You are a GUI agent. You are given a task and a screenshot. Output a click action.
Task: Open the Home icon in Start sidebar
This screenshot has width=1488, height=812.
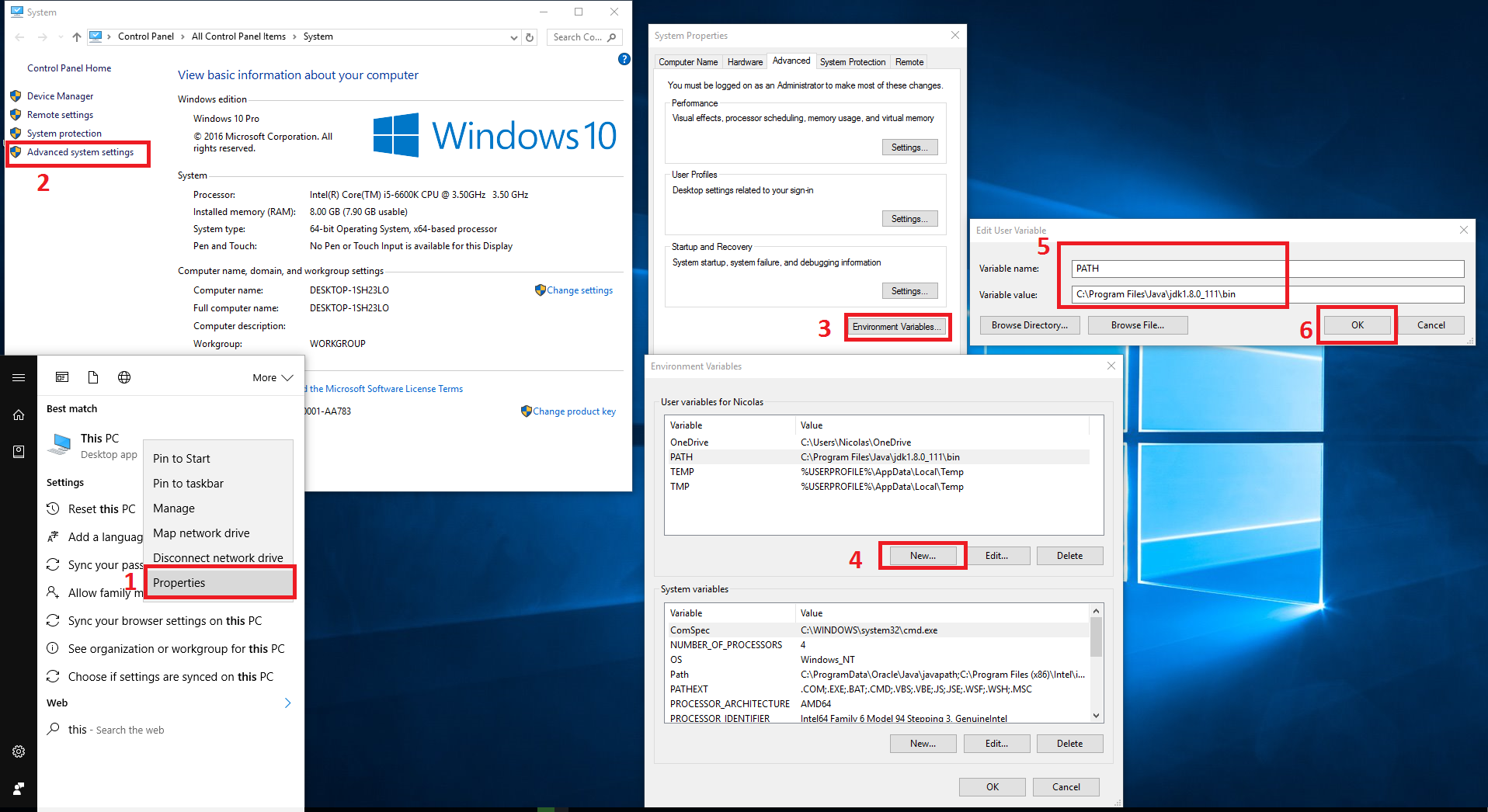pos(19,415)
